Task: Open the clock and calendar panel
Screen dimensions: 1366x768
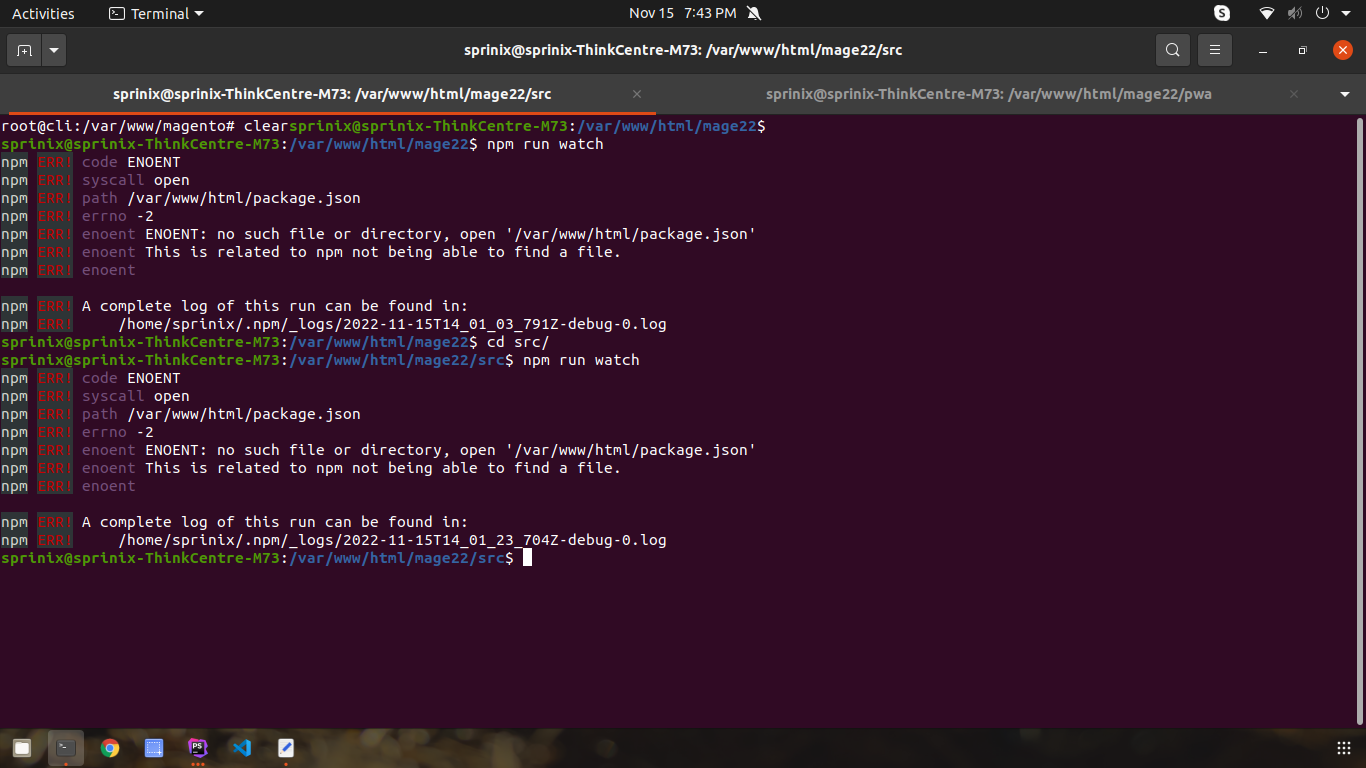Action: click(682, 13)
